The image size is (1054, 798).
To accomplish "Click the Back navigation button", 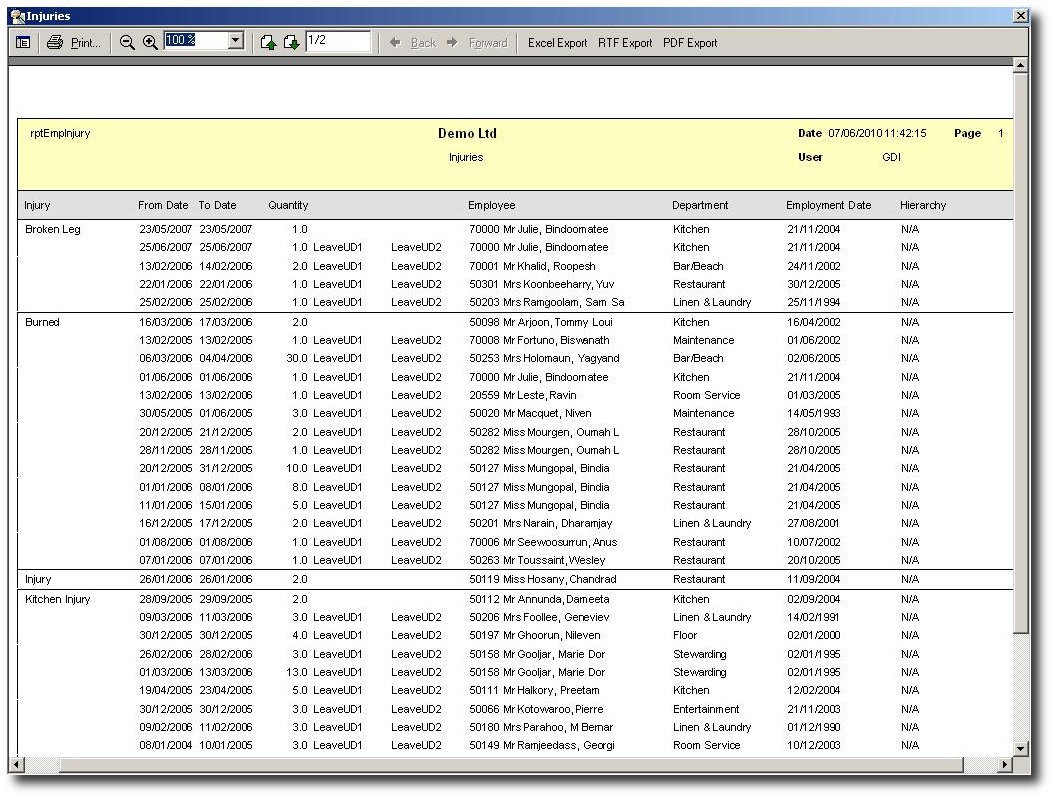I will click(413, 43).
